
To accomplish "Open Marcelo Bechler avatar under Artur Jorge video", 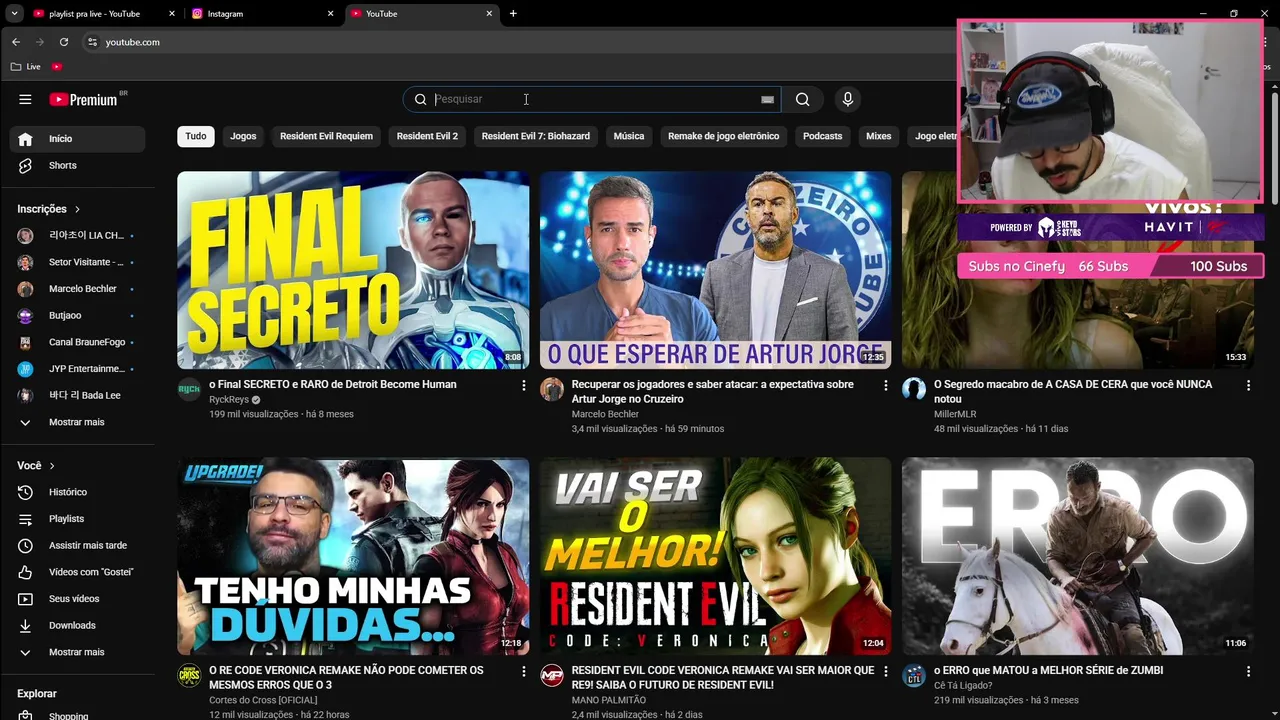I will point(552,389).
